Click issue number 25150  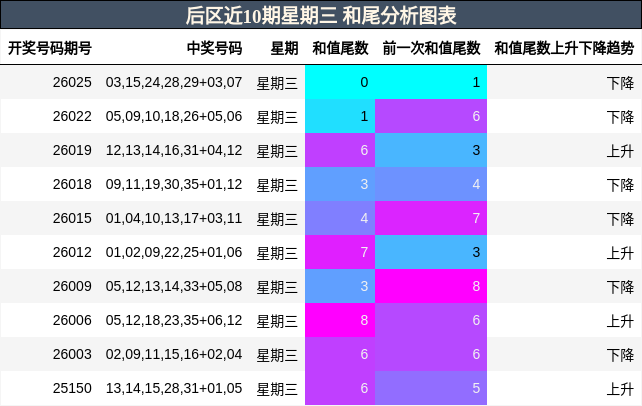pyautogui.click(x=72, y=388)
